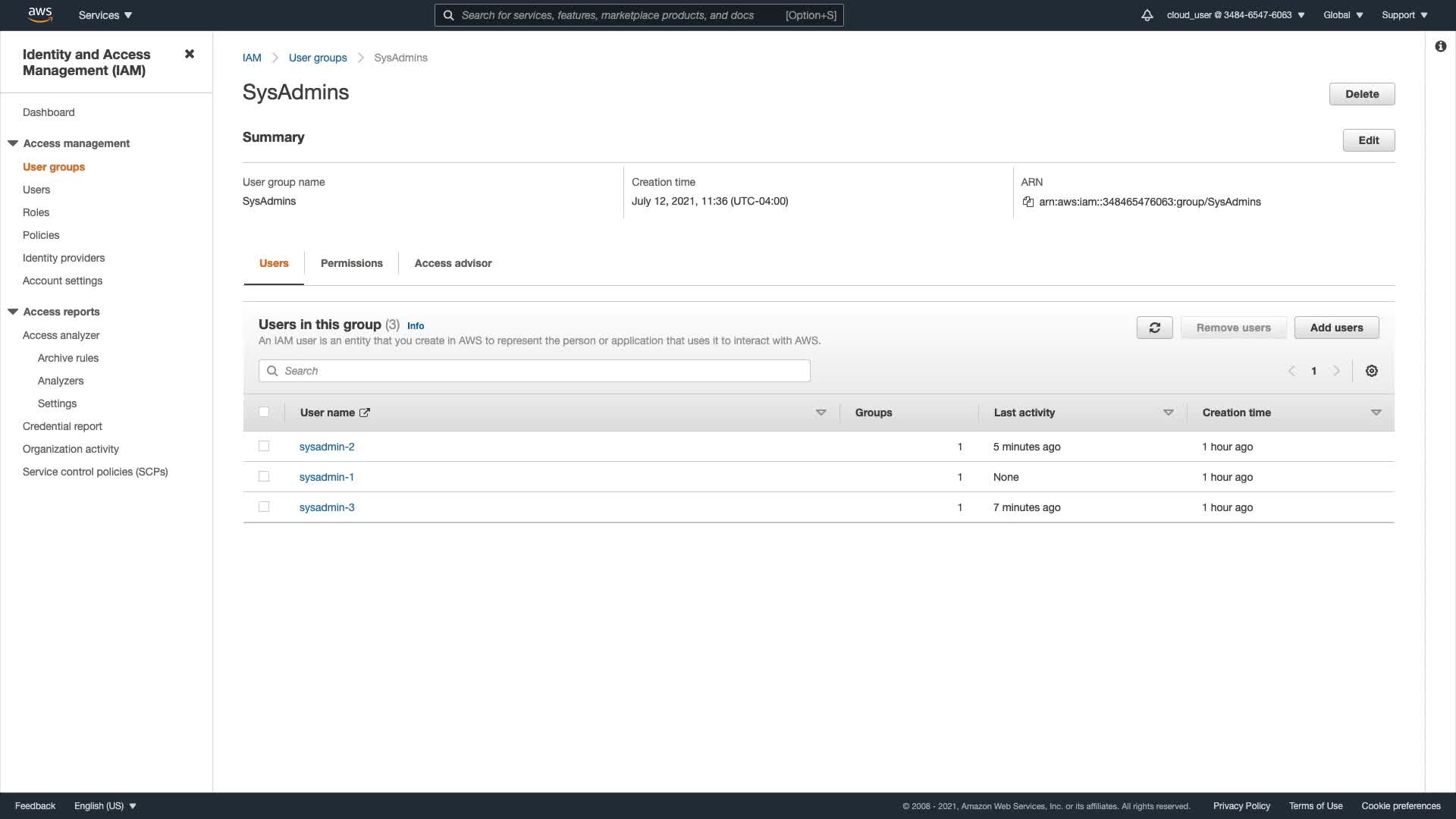Toggle the select-all users checkbox
This screenshot has height=819, width=1456.
tap(264, 412)
